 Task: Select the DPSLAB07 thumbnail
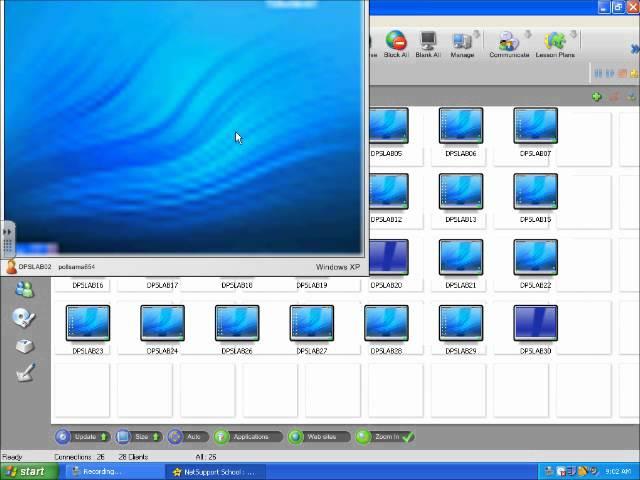coord(536,126)
